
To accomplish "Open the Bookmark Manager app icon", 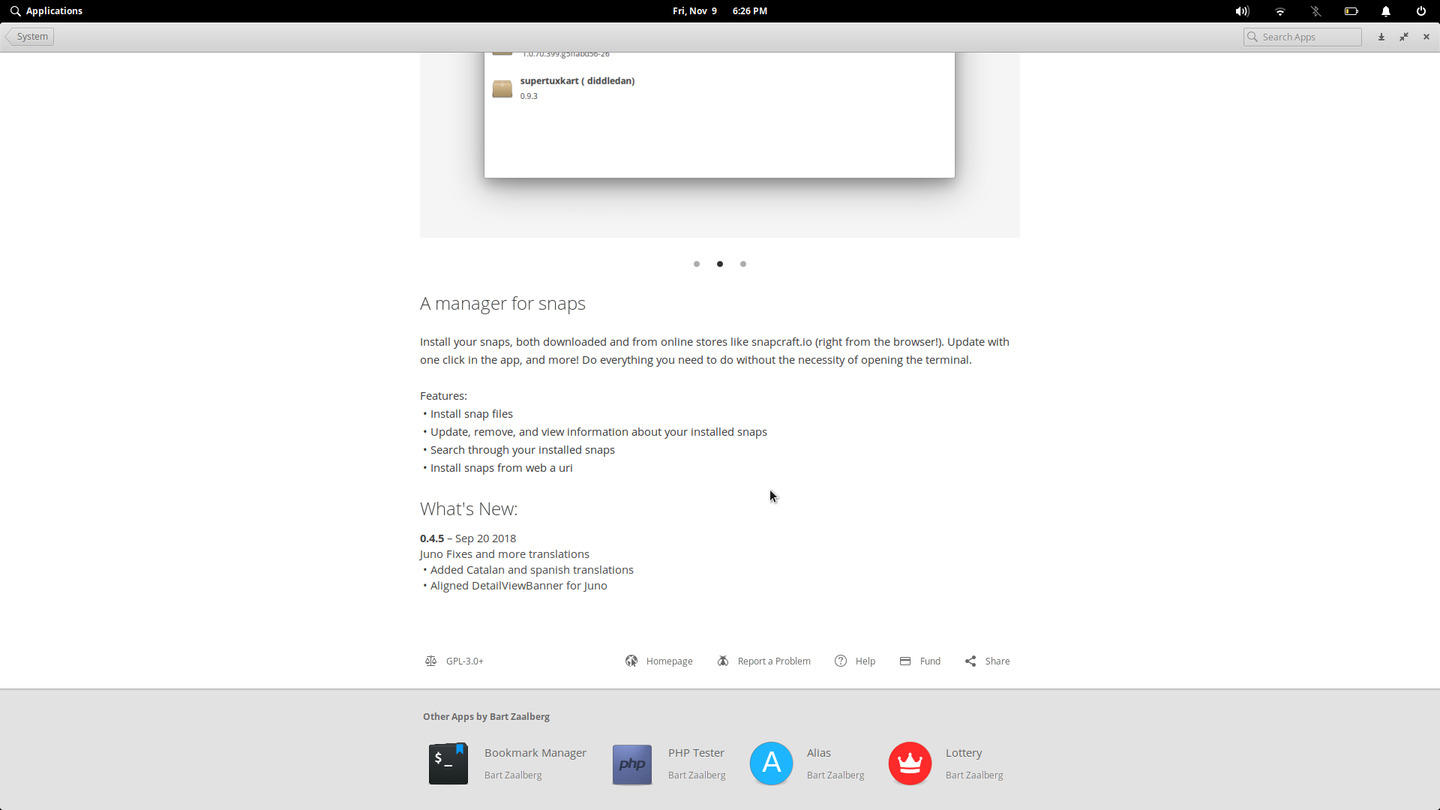I will [448, 763].
